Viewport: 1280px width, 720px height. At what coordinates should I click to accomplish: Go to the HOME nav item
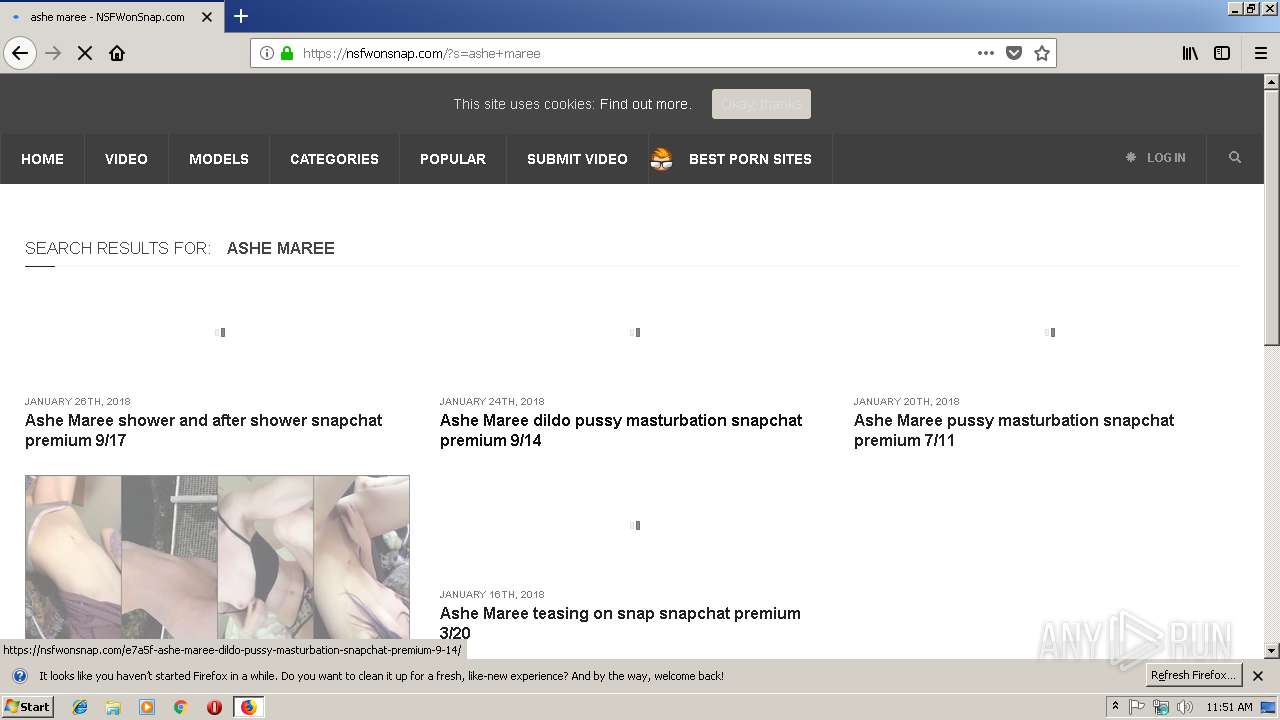pos(42,159)
